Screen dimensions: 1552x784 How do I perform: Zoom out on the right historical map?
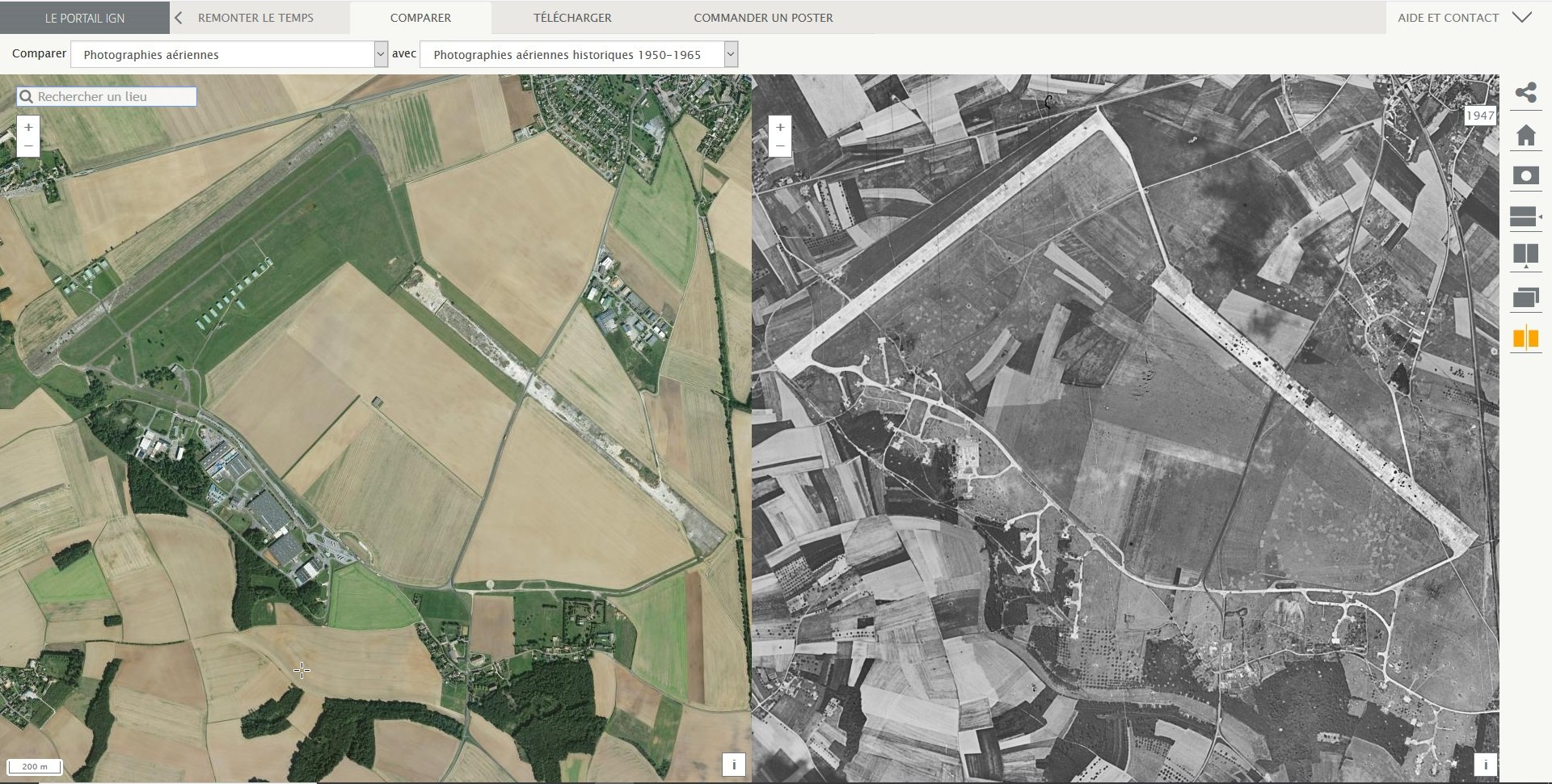click(780, 146)
